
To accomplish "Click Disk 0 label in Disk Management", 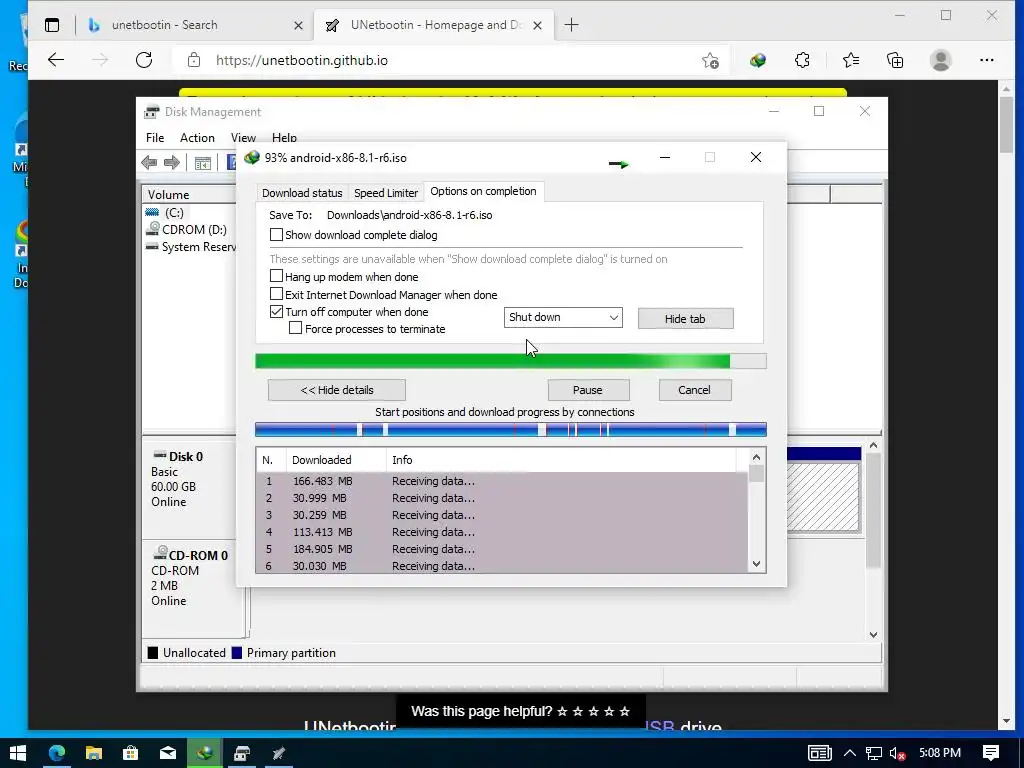I will click(x=185, y=456).
